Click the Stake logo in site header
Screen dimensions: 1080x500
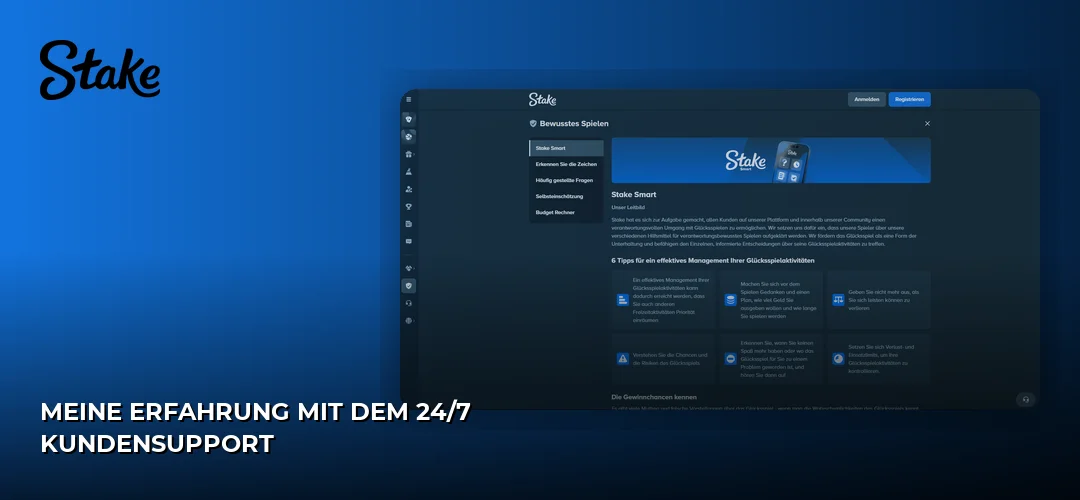click(542, 99)
